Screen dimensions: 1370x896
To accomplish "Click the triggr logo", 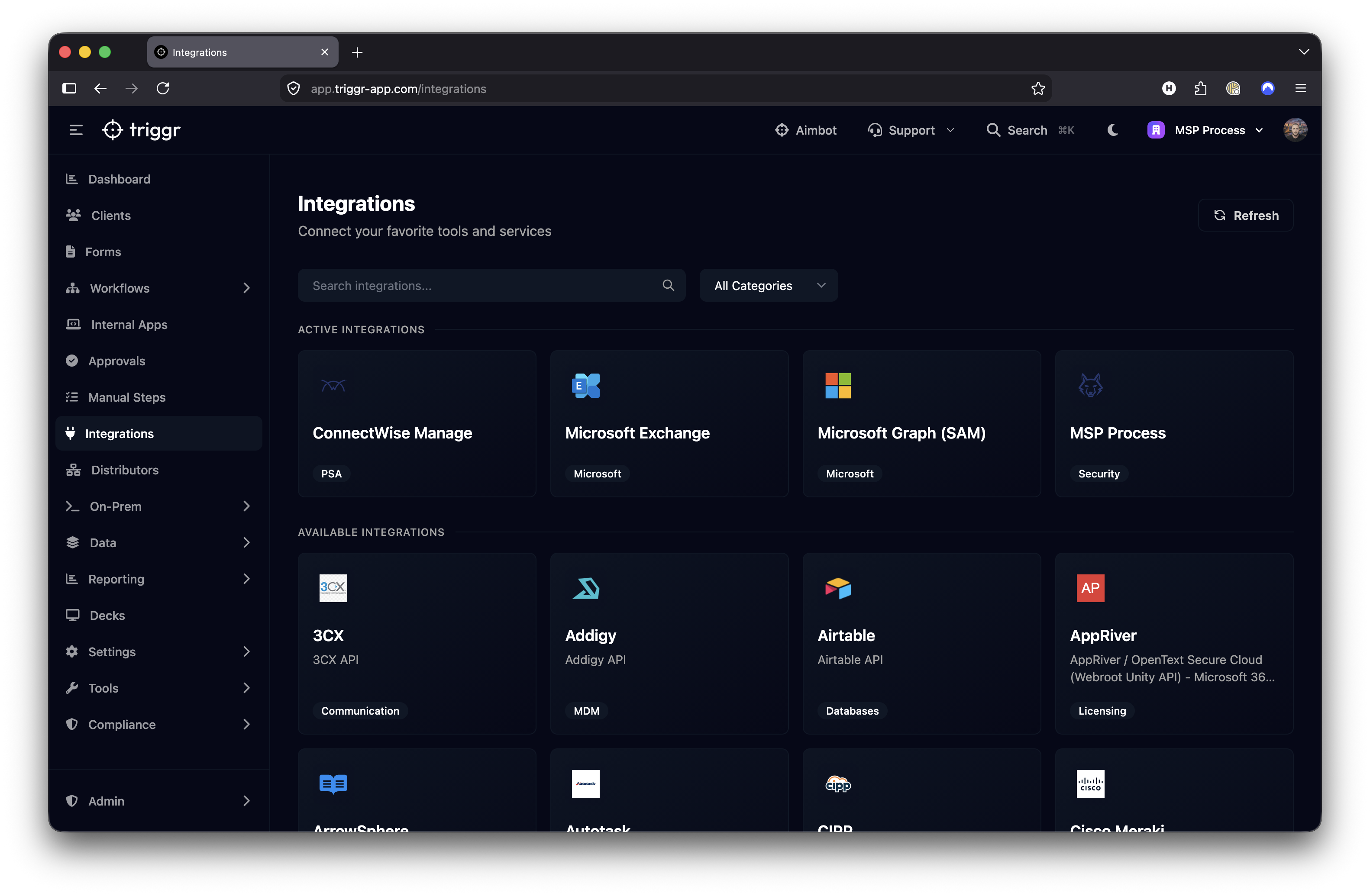I will 141,130.
